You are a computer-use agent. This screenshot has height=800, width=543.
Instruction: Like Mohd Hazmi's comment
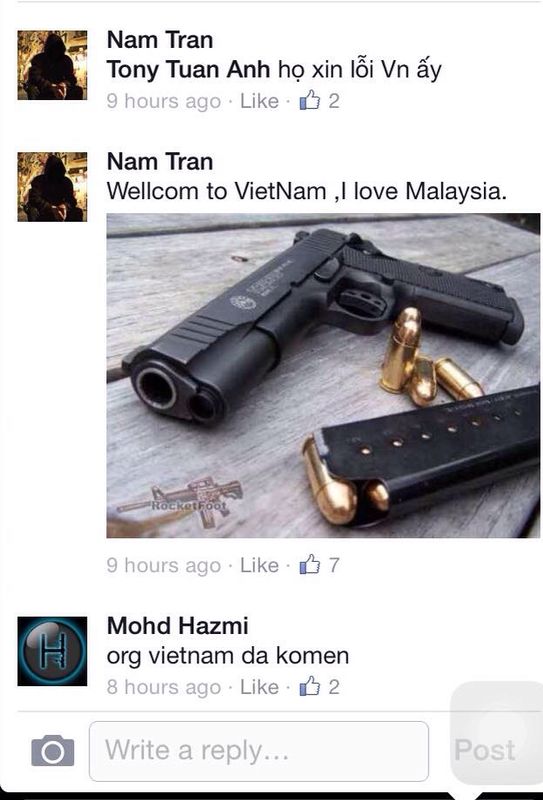coord(259,687)
